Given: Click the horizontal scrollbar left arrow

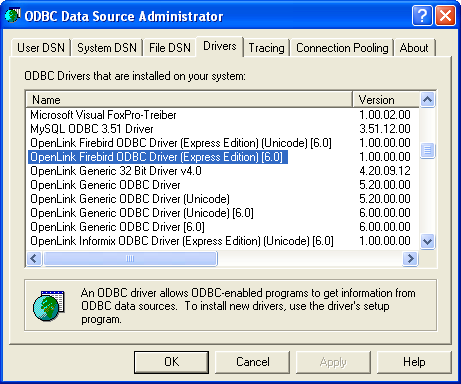Looking at the screenshot, I should (34, 258).
